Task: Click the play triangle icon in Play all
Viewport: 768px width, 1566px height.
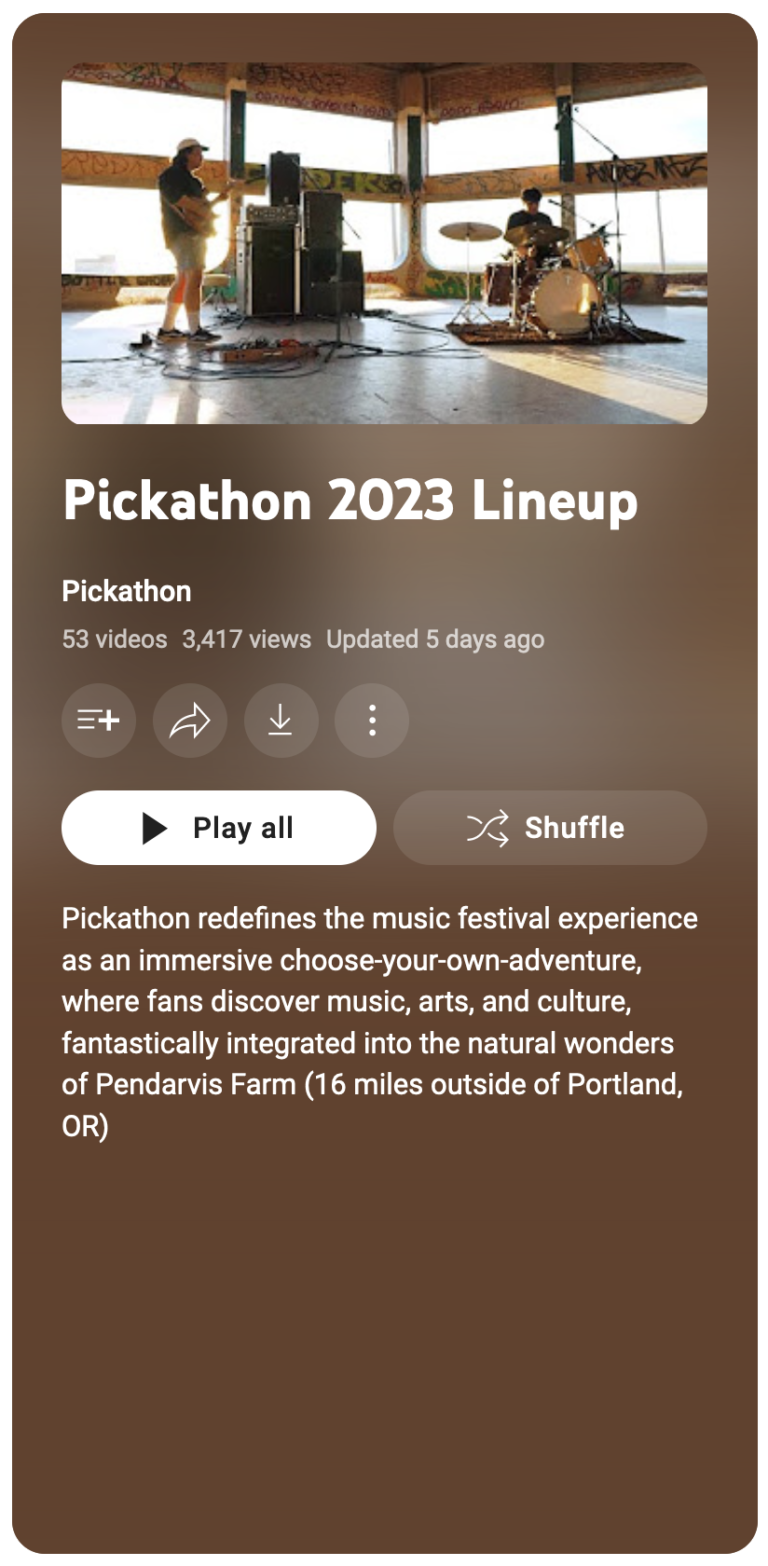Action: click(155, 828)
